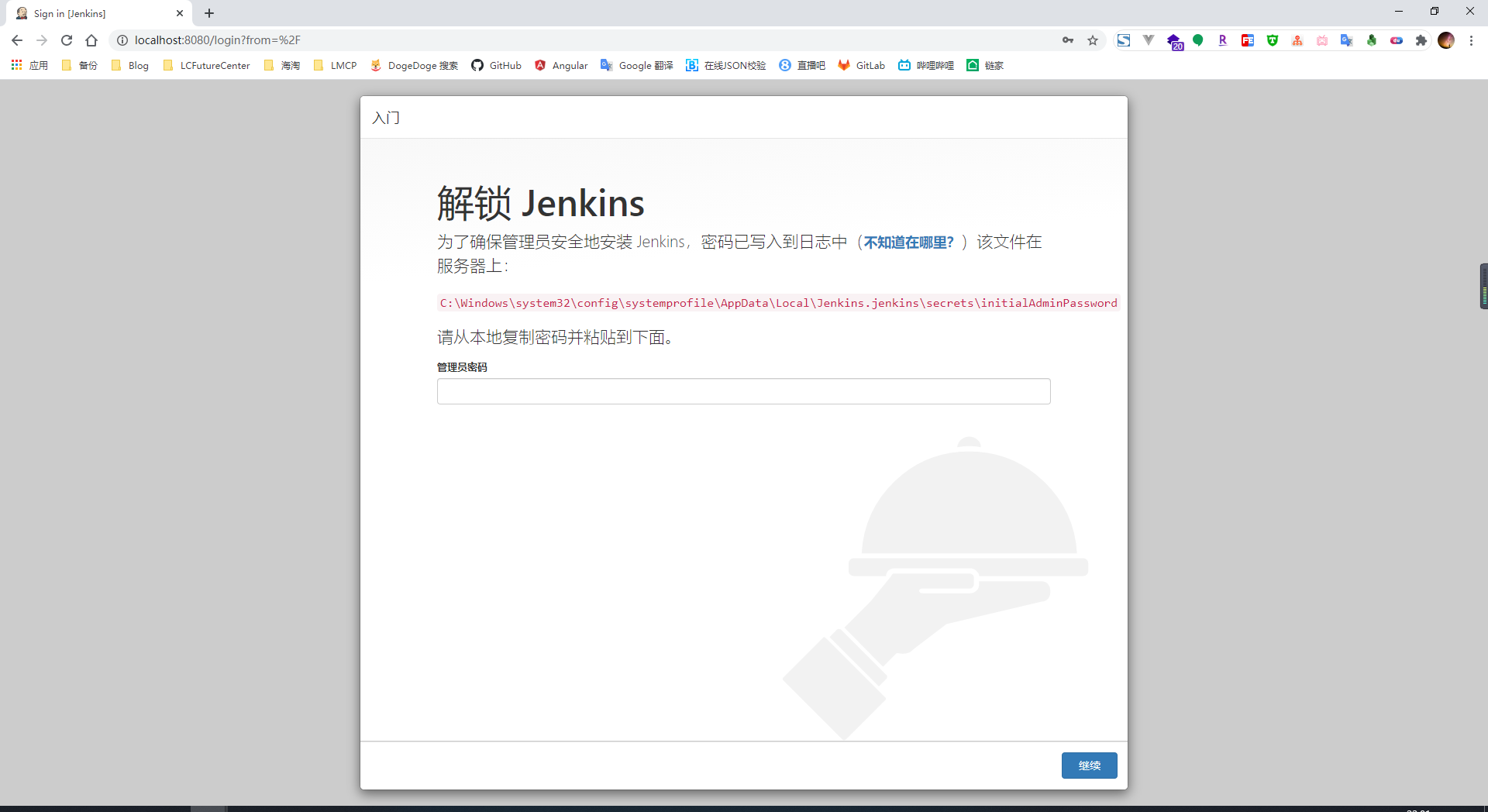Open Chrome's three-dot menu

click(1471, 40)
